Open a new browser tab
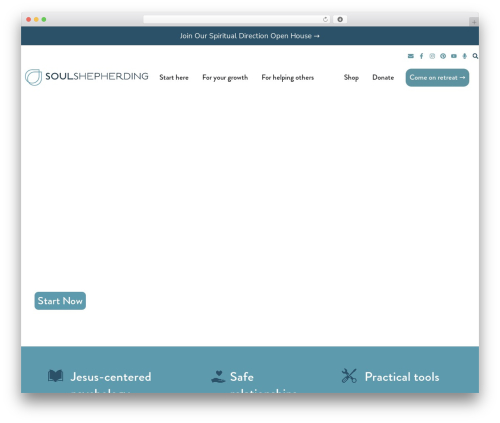The height and width of the screenshot is (423, 500). tap(474, 22)
